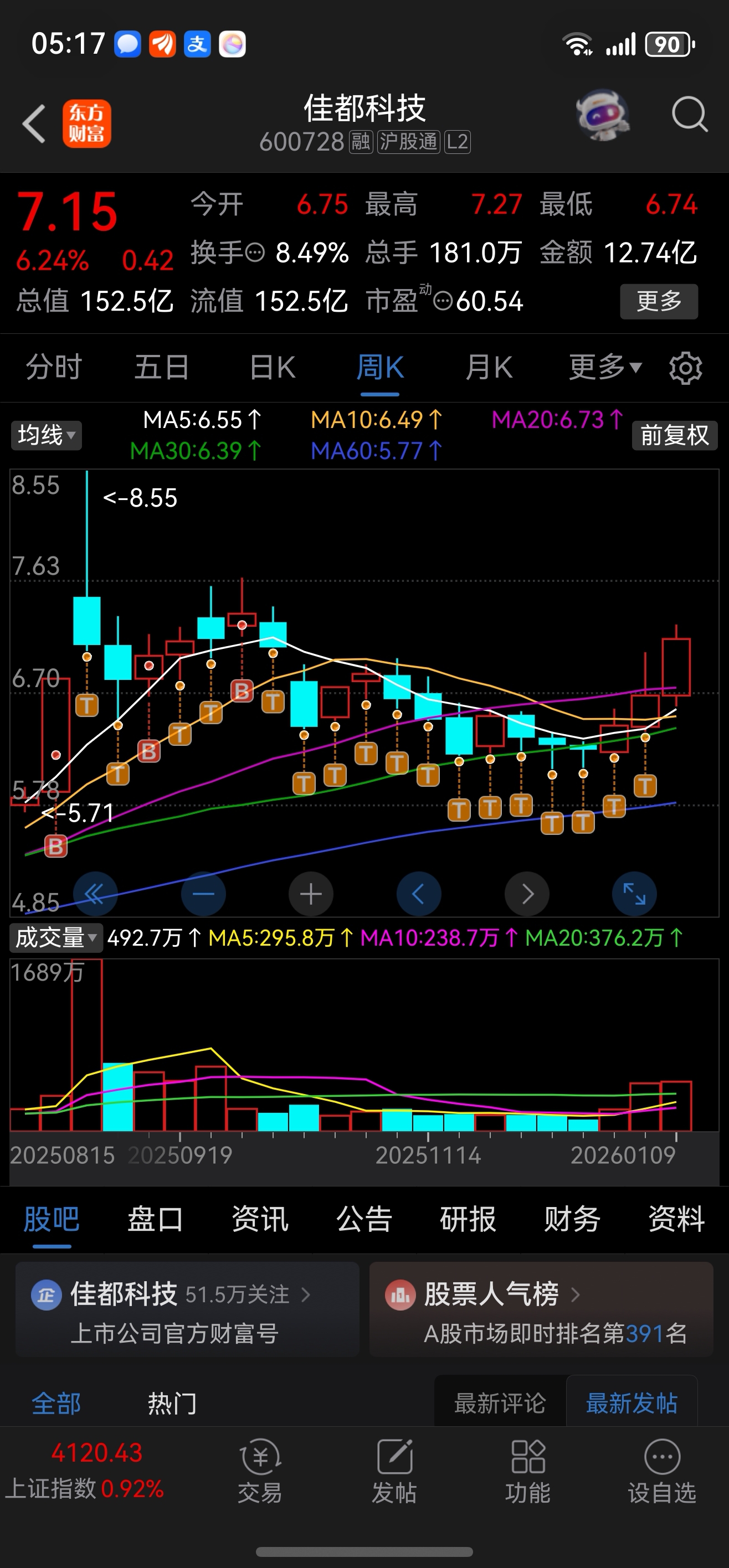
Task: Tap the 佳都科技 stock title
Action: pyautogui.click(x=365, y=109)
